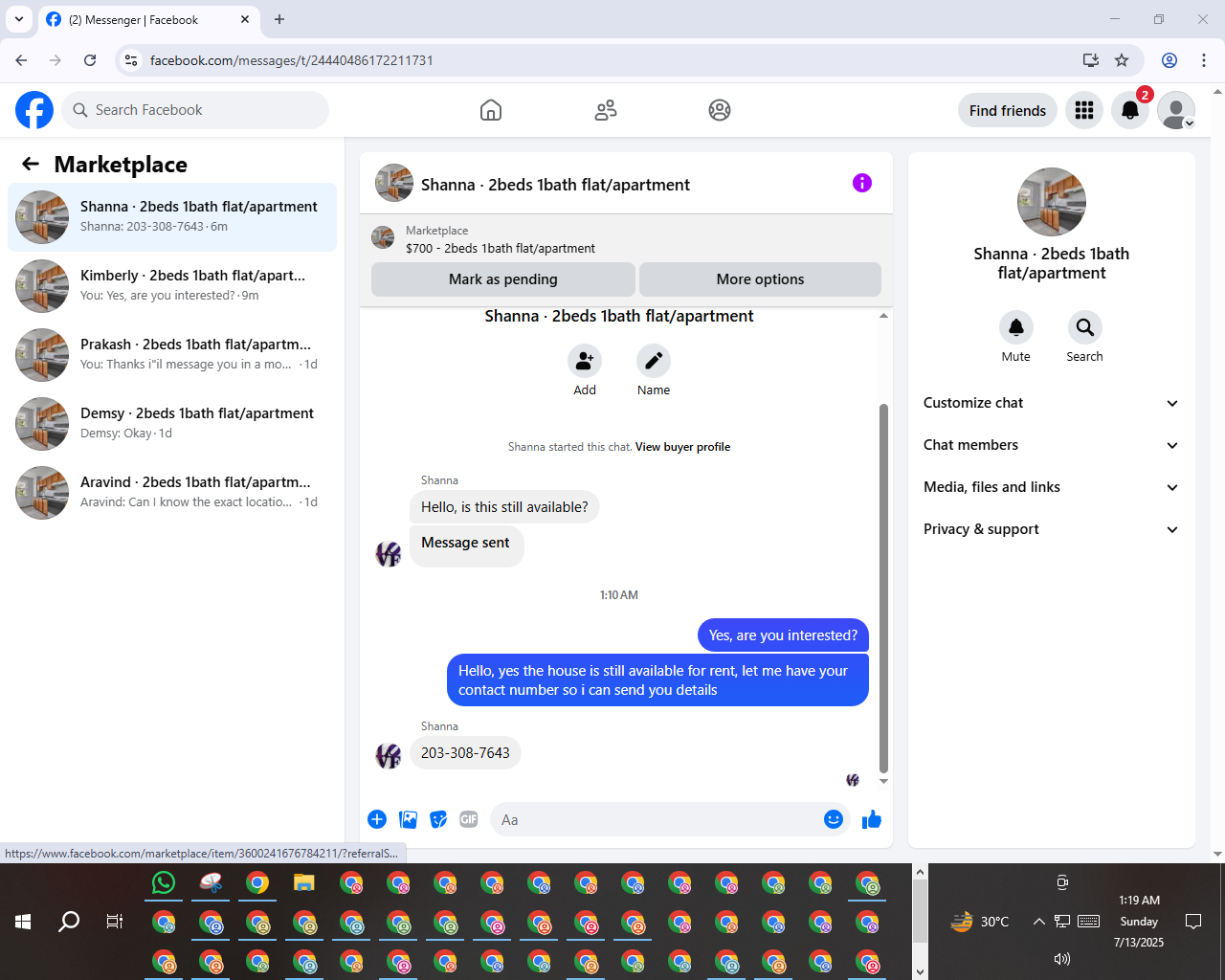This screenshot has height=980, width=1225.
Task: Click Shanna's large profile thumbnail in right panel
Action: point(1052,202)
